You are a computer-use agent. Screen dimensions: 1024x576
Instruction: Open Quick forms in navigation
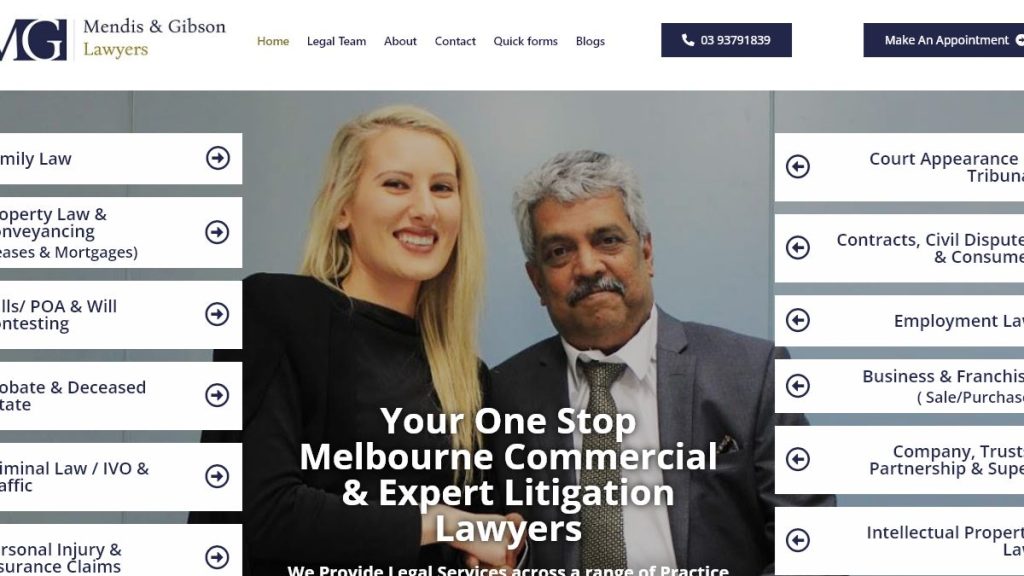tap(526, 41)
